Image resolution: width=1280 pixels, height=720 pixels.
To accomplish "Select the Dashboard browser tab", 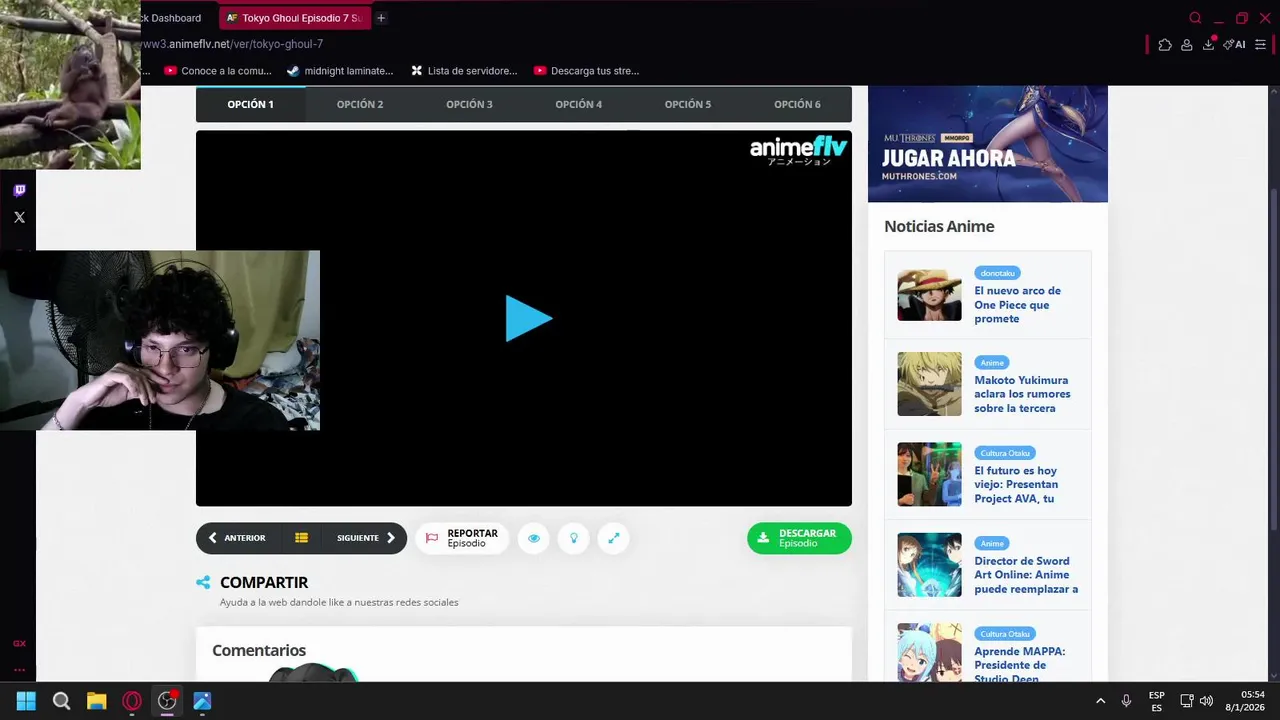I will point(176,18).
